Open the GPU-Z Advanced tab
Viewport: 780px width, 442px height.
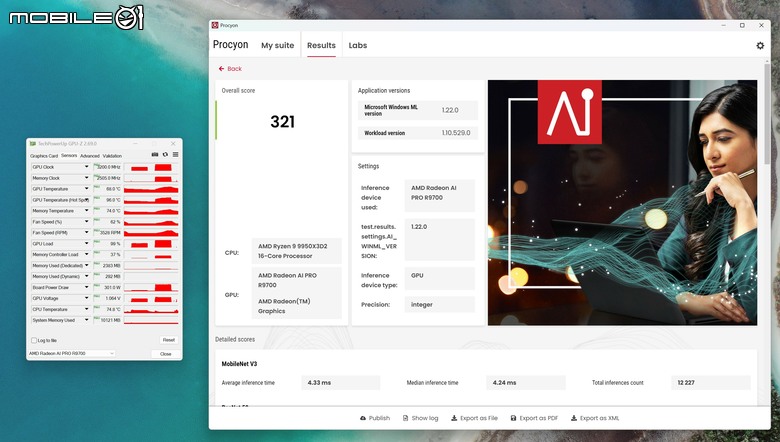tap(90, 156)
